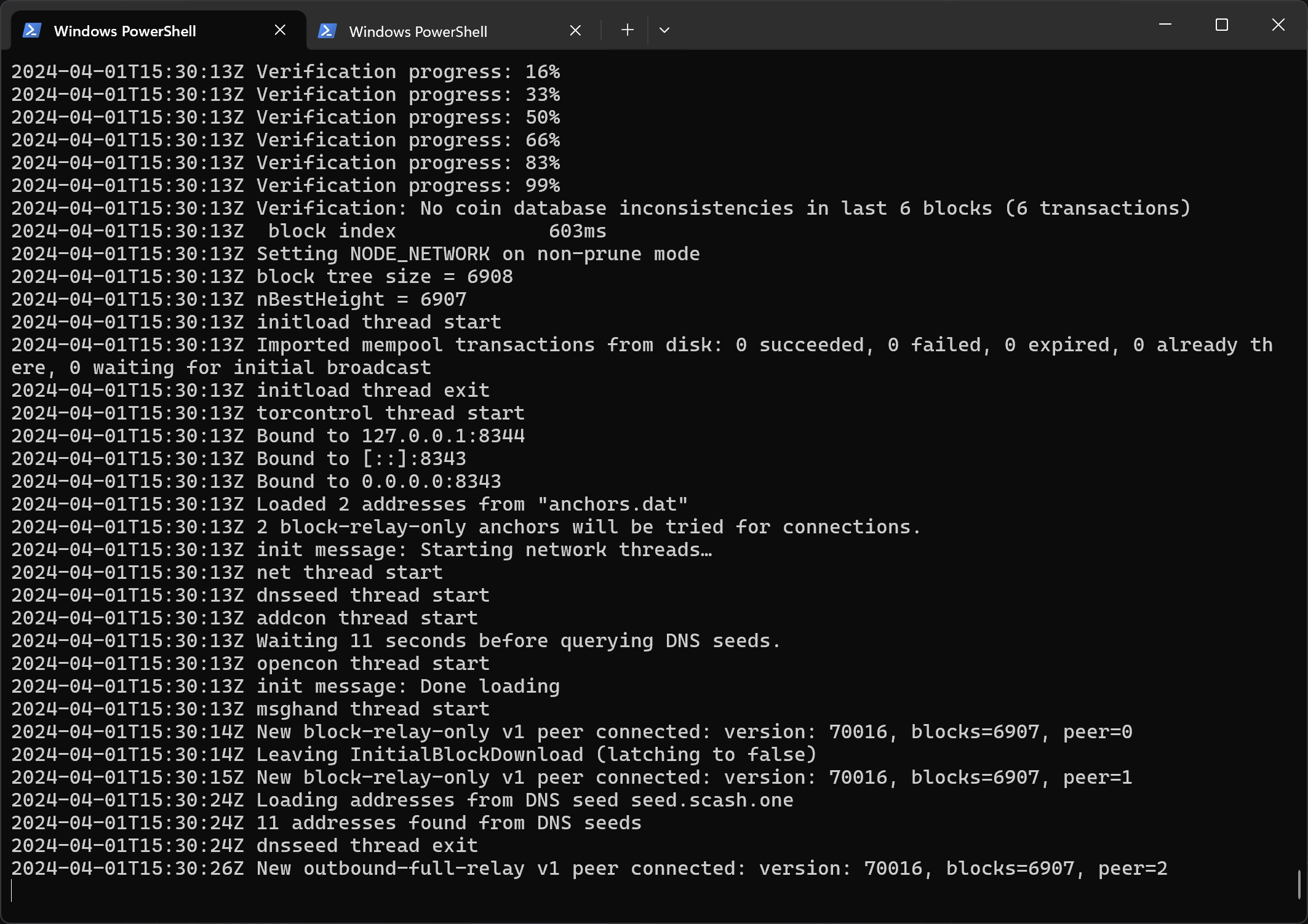Viewport: 1308px width, 924px height.
Task: Click 'Starting network threads…' line
Action: (362, 550)
